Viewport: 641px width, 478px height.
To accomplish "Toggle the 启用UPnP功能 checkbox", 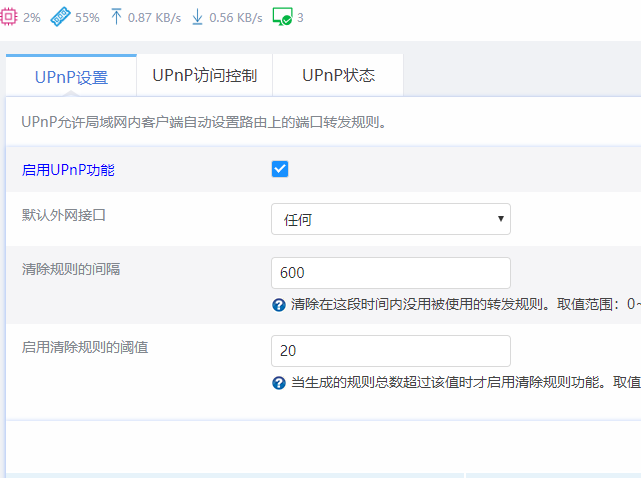I will pos(280,169).
